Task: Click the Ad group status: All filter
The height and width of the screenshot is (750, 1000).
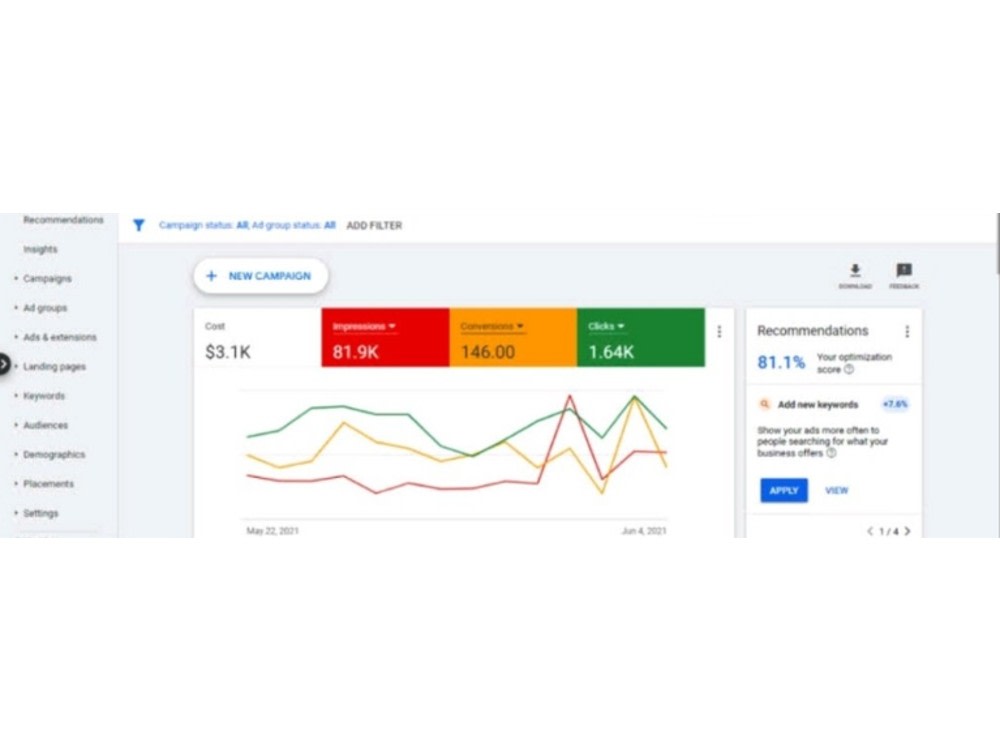Action: (x=293, y=225)
